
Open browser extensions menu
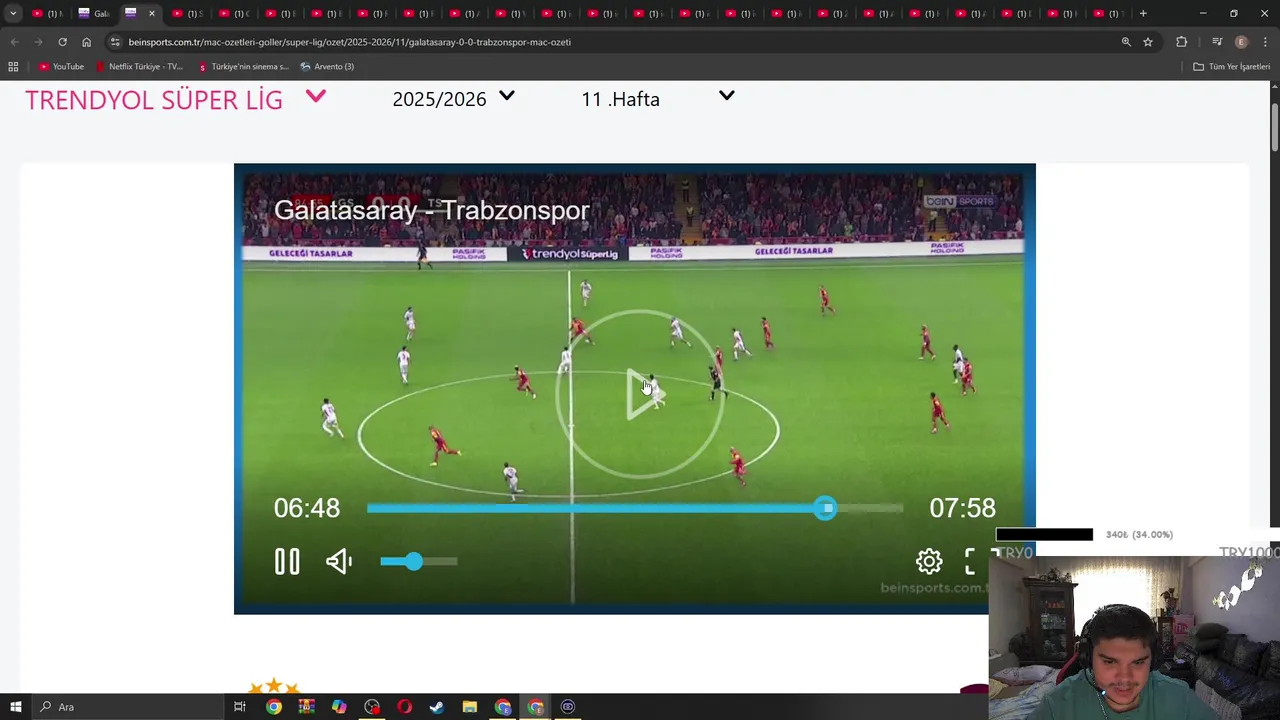point(1182,42)
